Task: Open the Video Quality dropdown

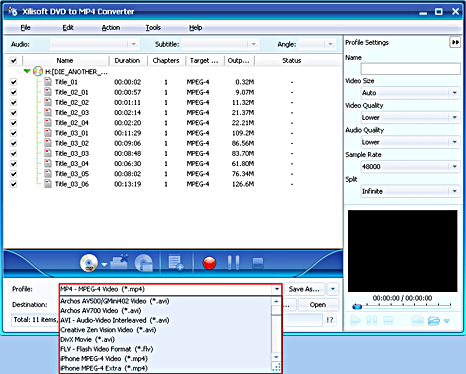Action: (411, 117)
